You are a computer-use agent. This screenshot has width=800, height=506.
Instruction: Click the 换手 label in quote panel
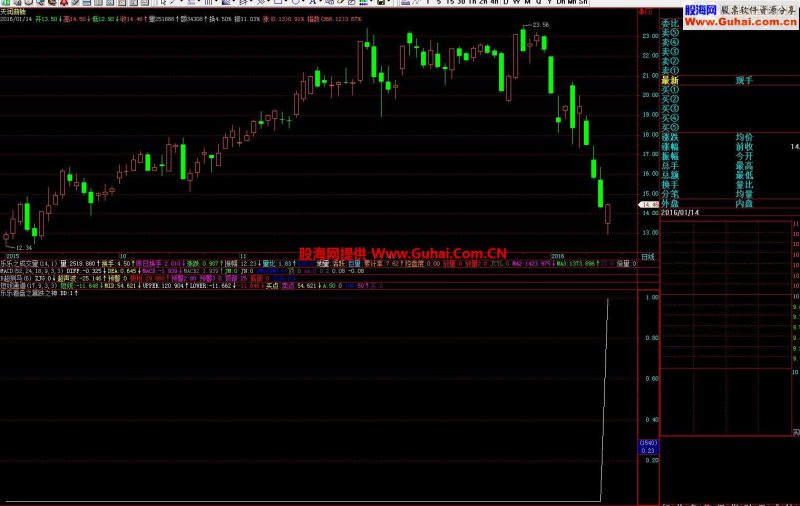(670, 185)
